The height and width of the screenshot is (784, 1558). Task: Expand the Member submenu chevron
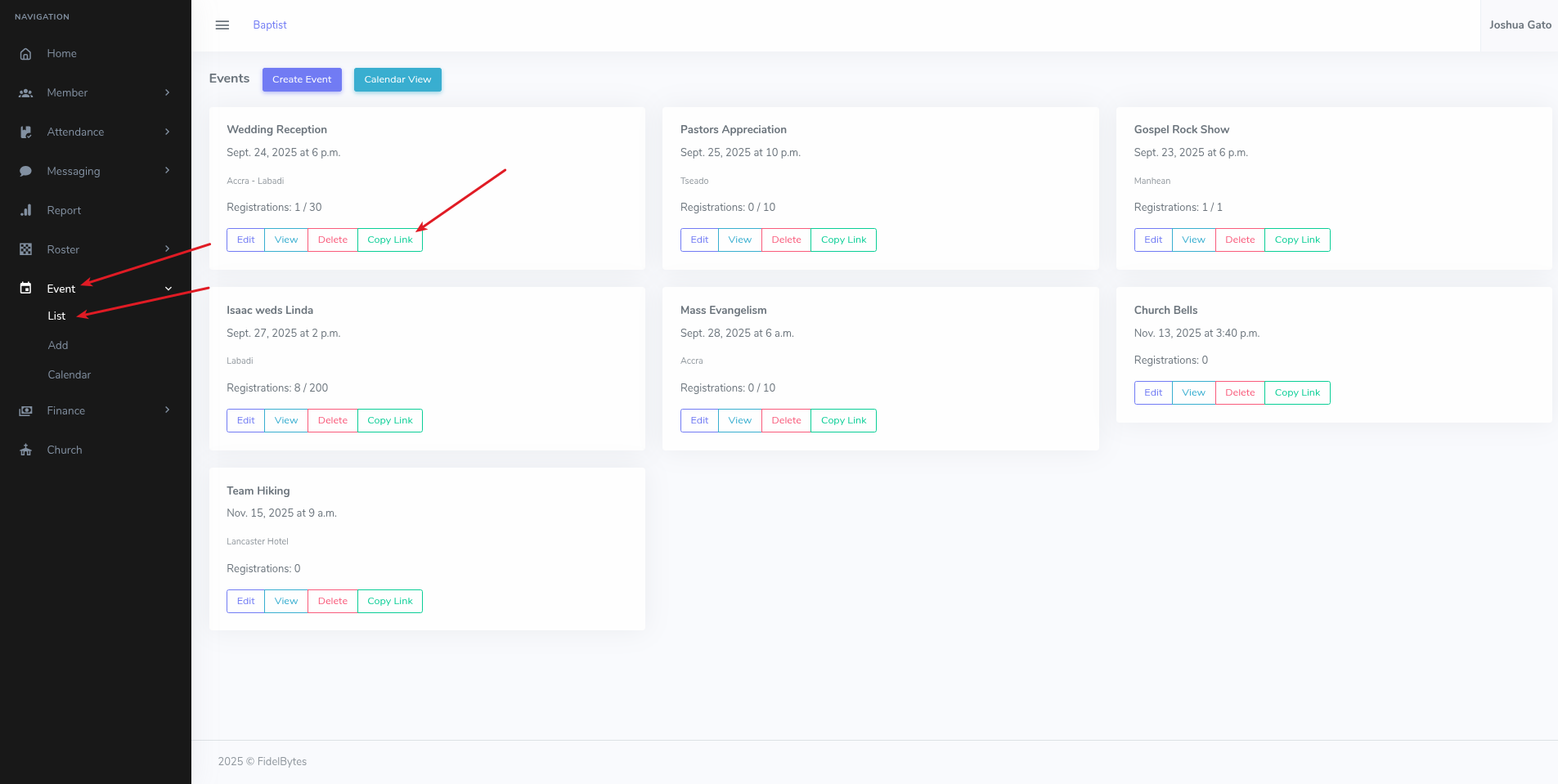point(167,93)
